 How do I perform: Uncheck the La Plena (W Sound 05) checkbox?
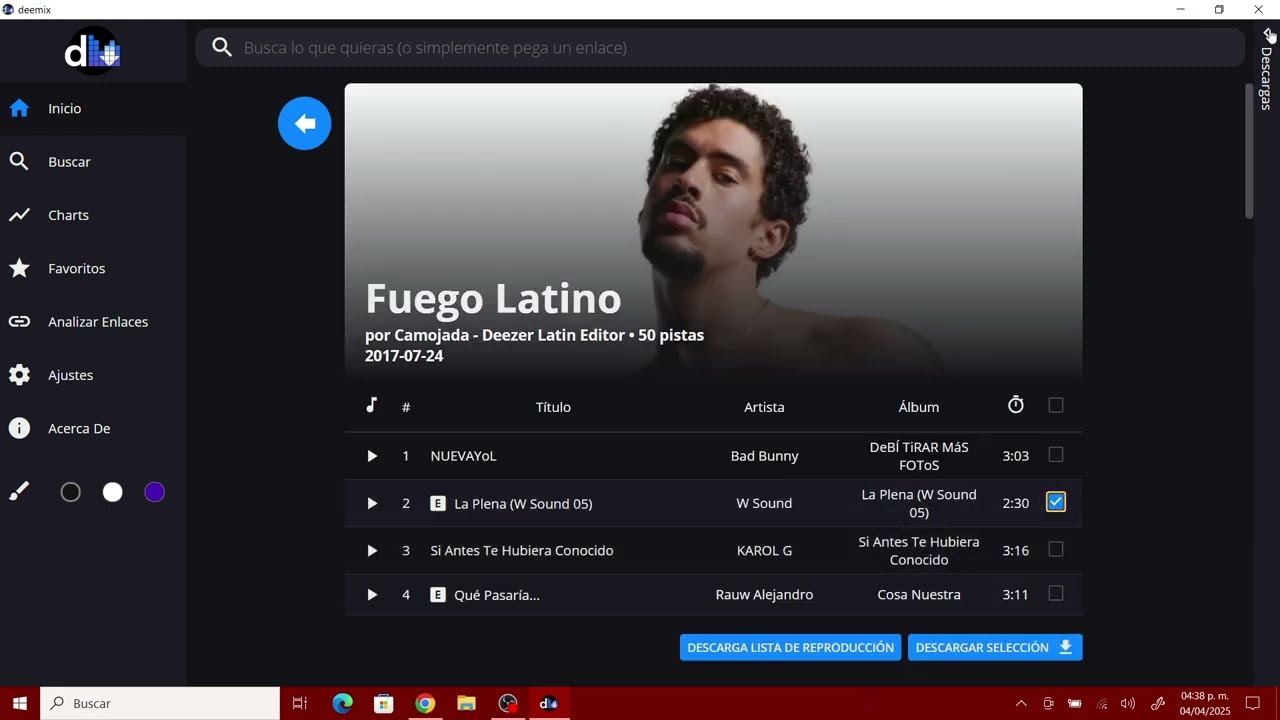coord(1056,502)
